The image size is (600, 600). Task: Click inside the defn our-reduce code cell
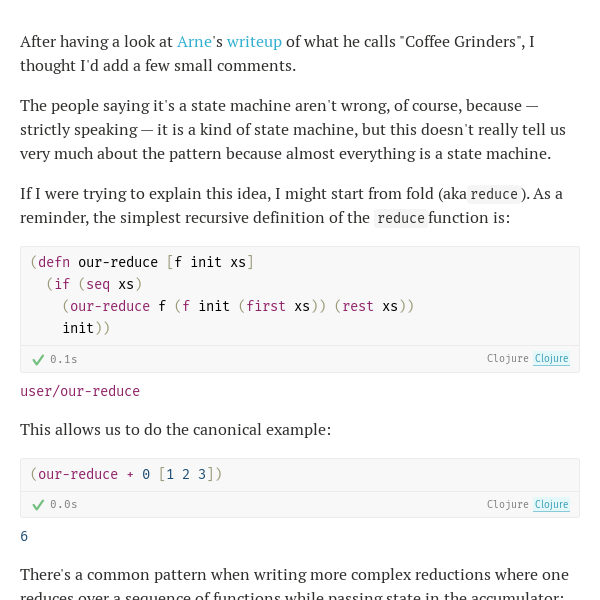click(300, 296)
